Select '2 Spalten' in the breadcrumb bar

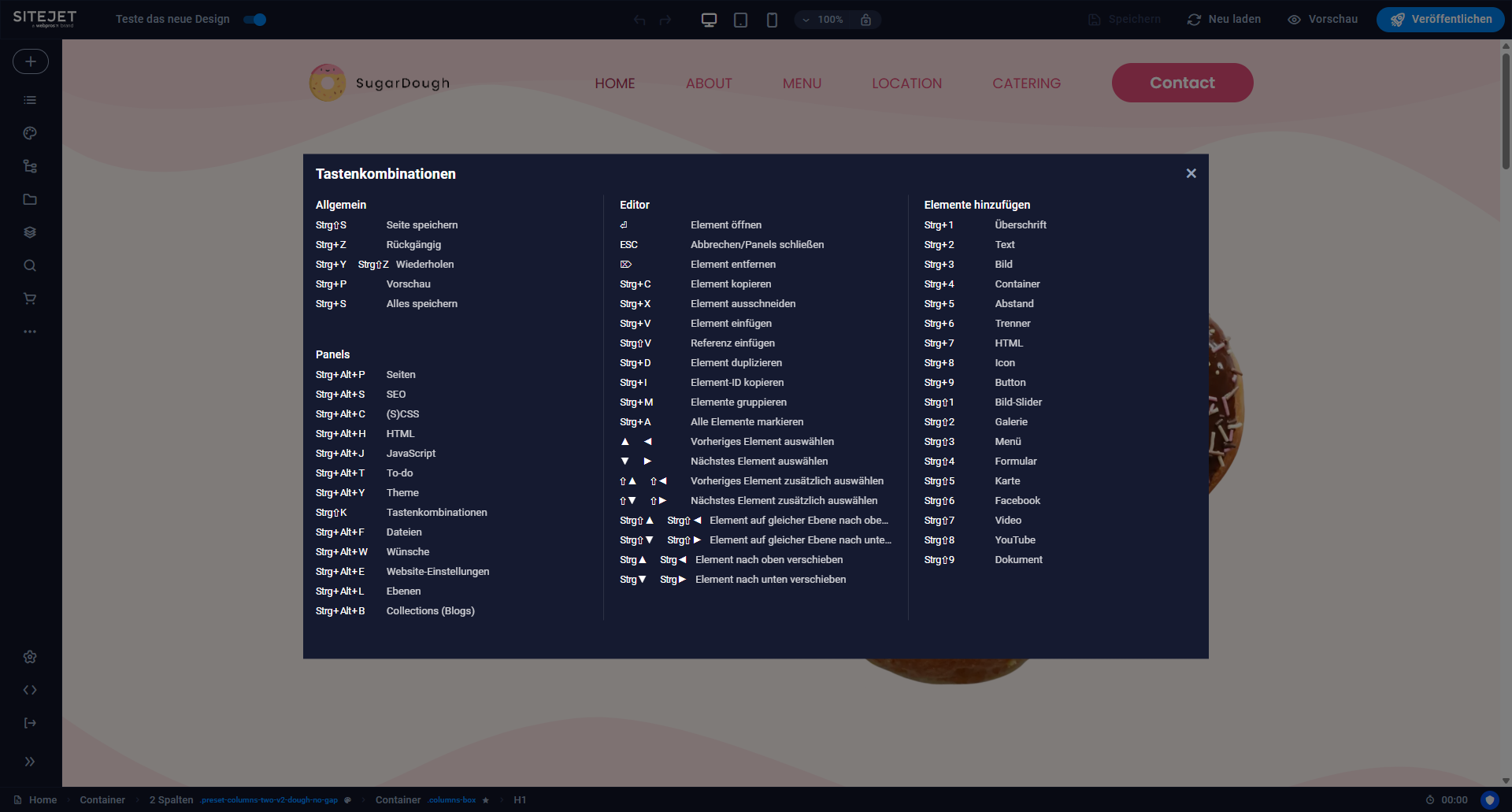[x=171, y=800]
